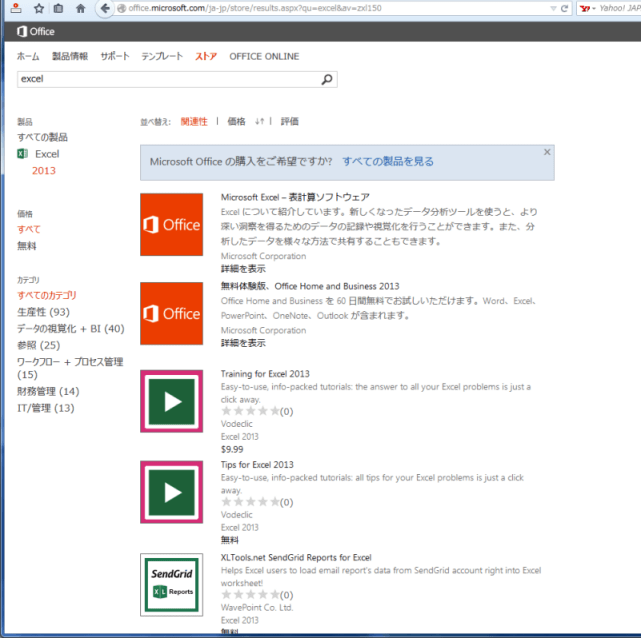641x638 pixels.
Task: Click the bookmark star icon
Action: tap(39, 8)
